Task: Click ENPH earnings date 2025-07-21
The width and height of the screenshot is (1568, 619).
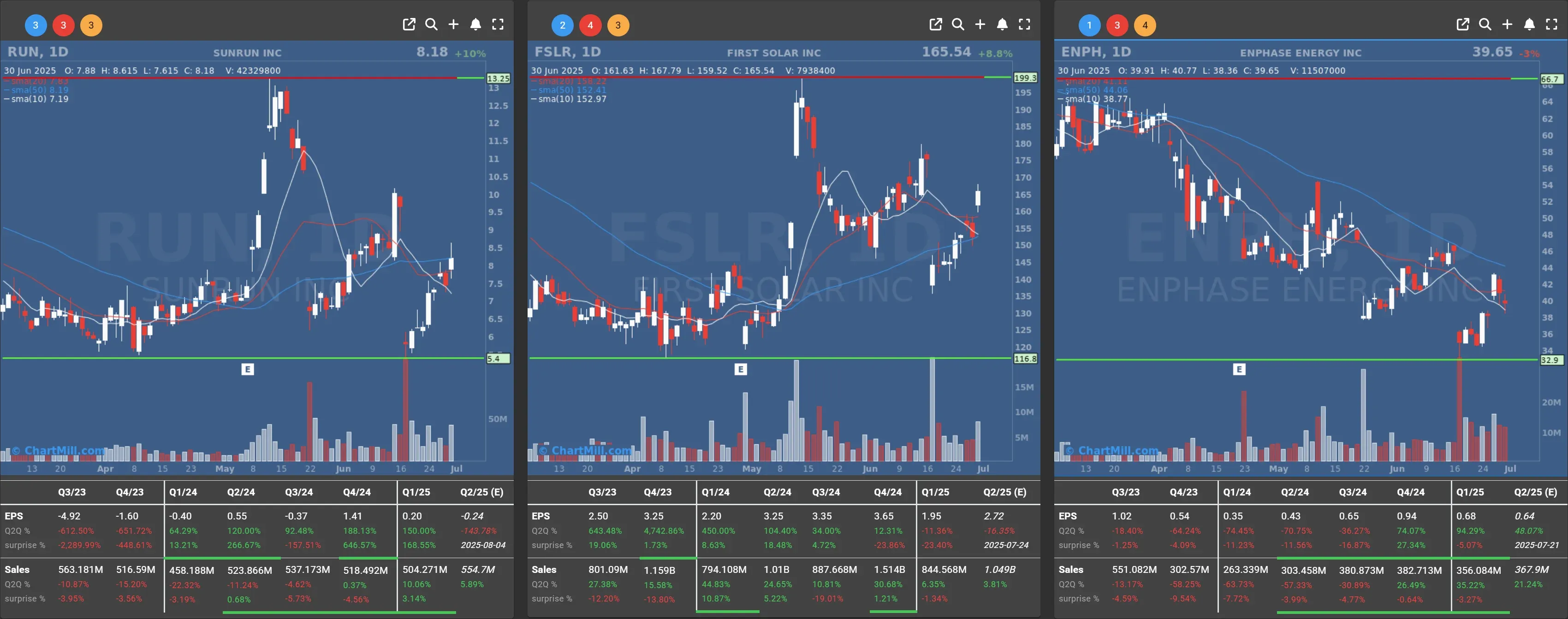Action: (x=1536, y=545)
